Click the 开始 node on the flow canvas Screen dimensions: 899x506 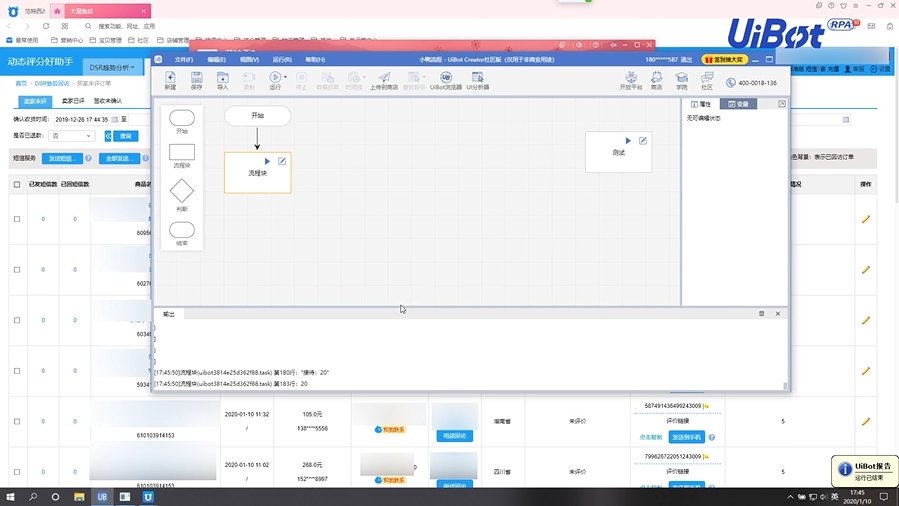click(257, 116)
